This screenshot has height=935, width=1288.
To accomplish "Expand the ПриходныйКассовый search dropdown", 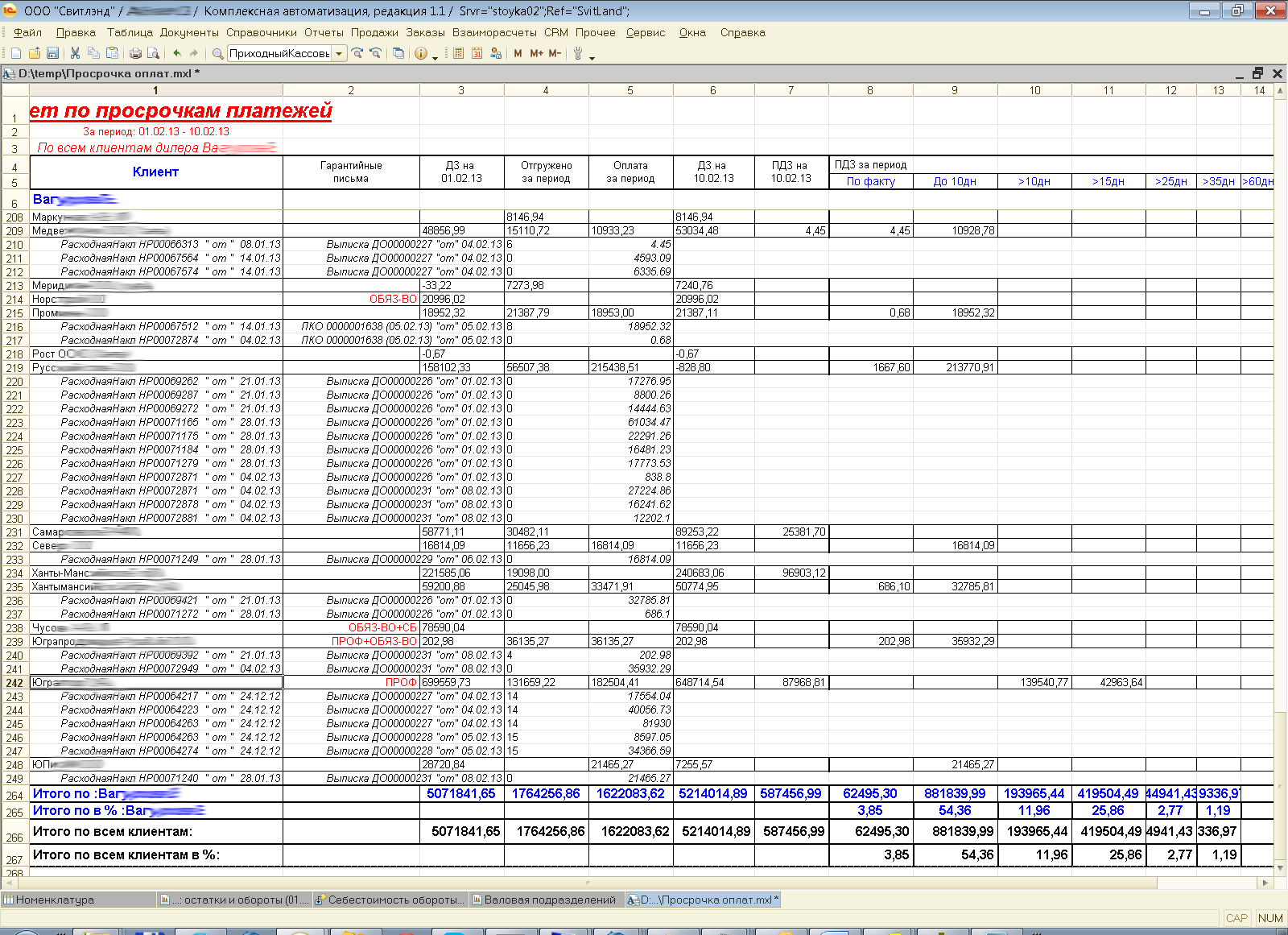I will (339, 53).
